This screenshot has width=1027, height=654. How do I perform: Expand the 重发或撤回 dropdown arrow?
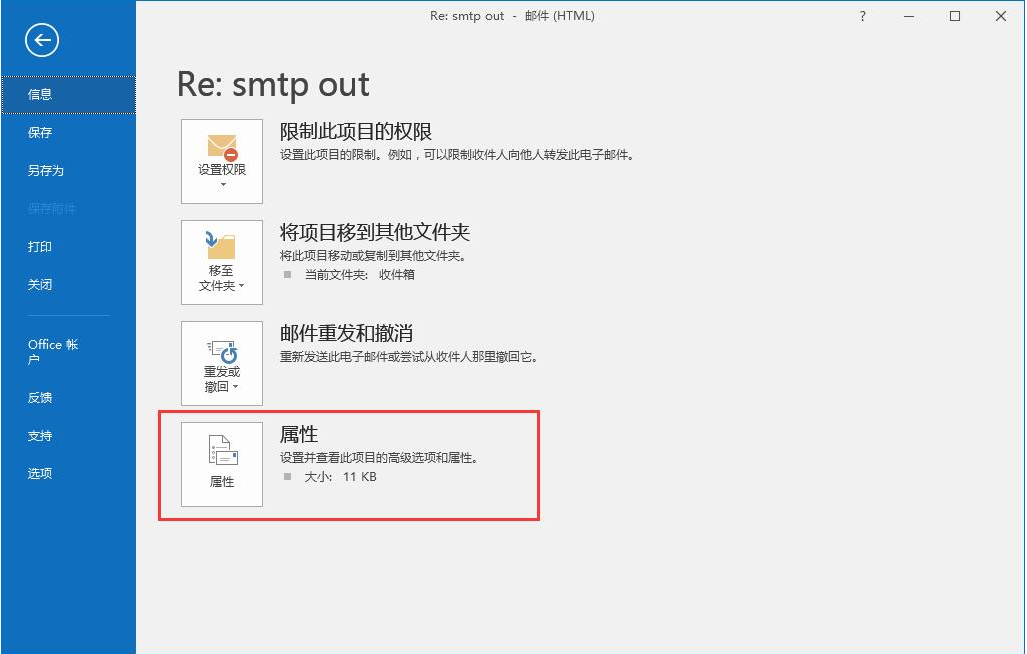(235, 387)
